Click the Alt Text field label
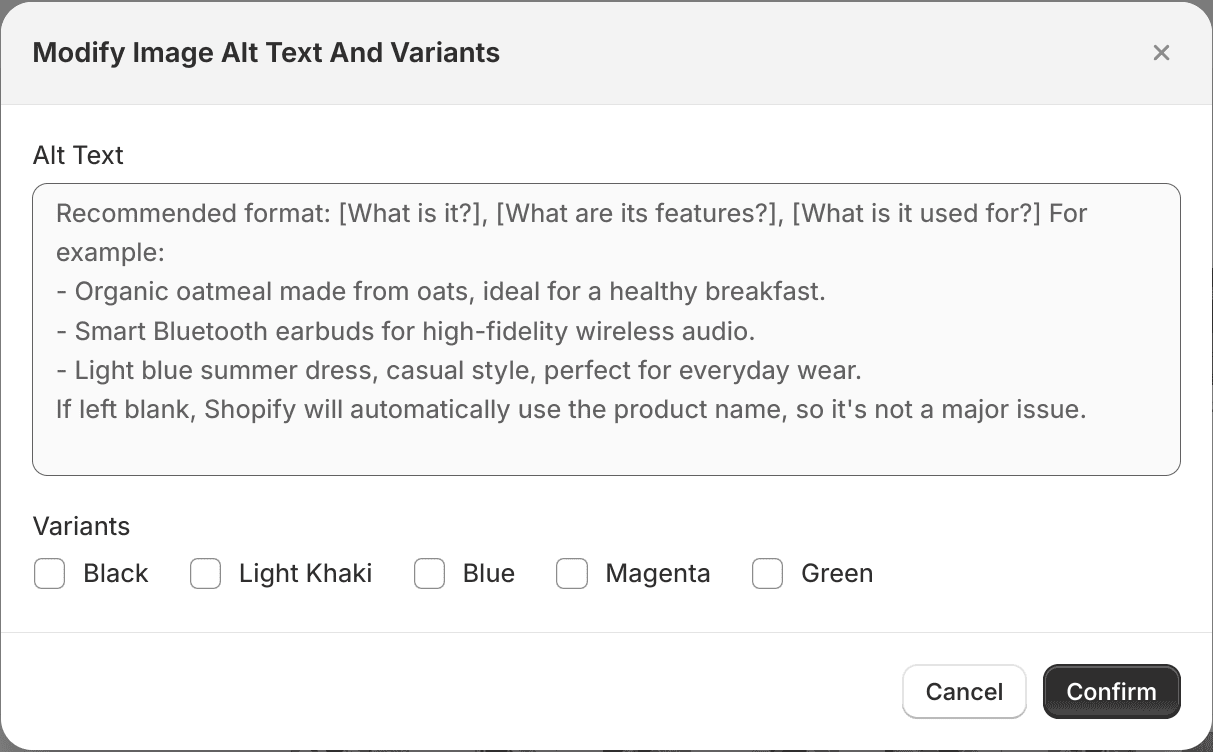Image resolution: width=1213 pixels, height=752 pixels. point(78,155)
